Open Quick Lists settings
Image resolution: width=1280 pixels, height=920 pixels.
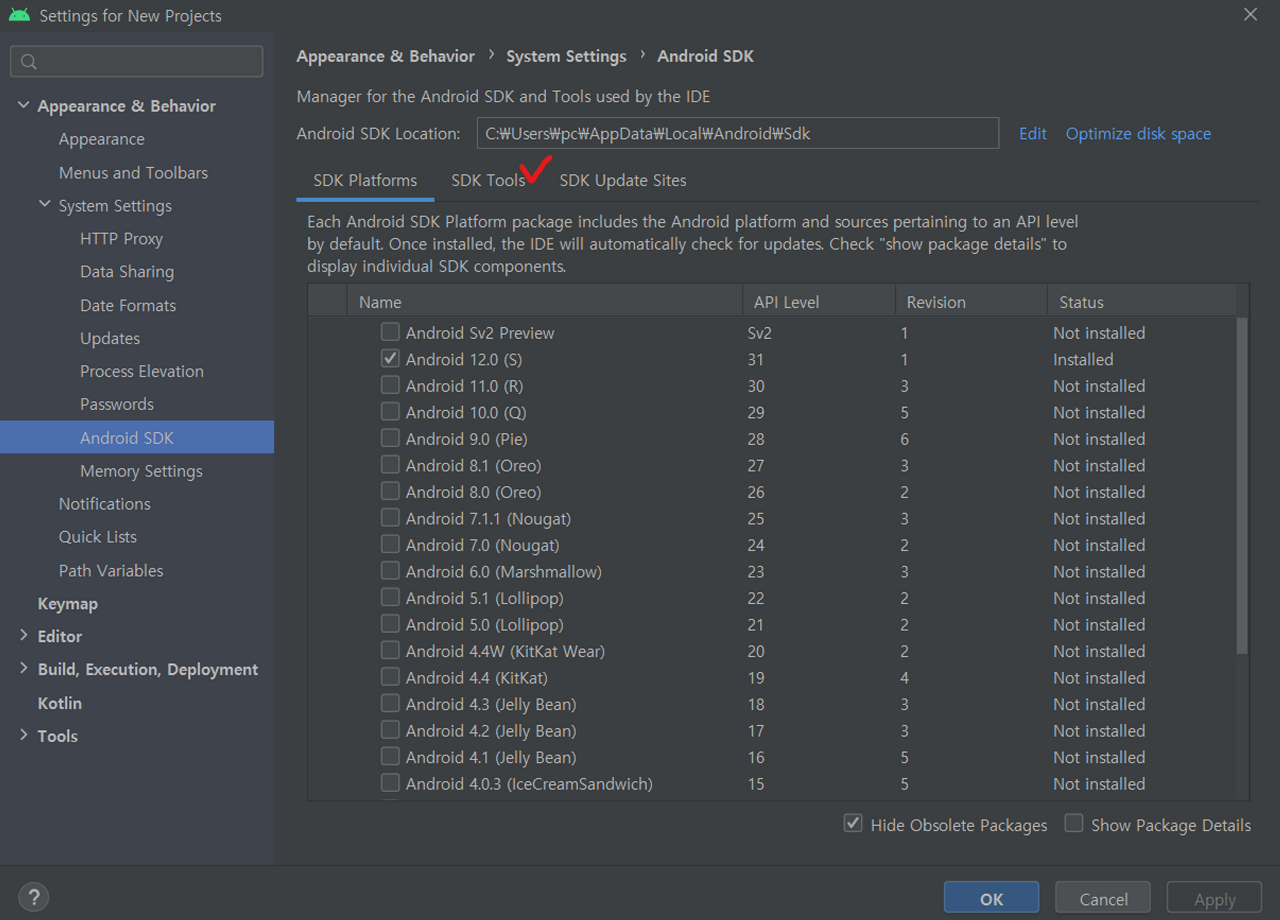pos(98,536)
